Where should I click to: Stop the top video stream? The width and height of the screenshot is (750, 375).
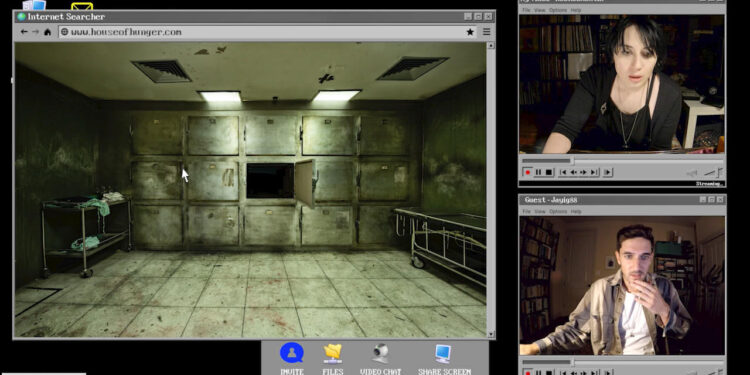pyautogui.click(x=549, y=172)
